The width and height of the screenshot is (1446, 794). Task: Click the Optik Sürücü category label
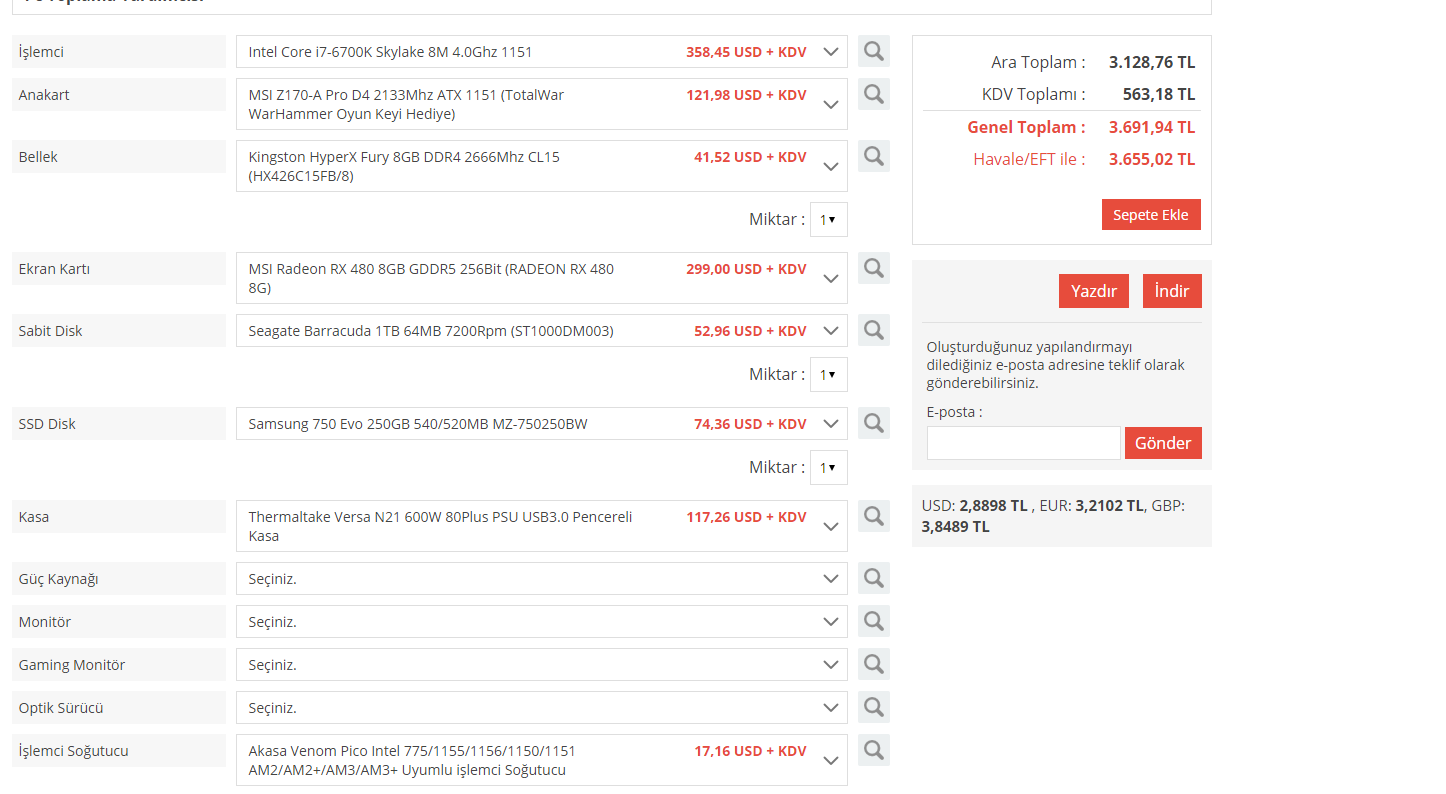pos(119,708)
